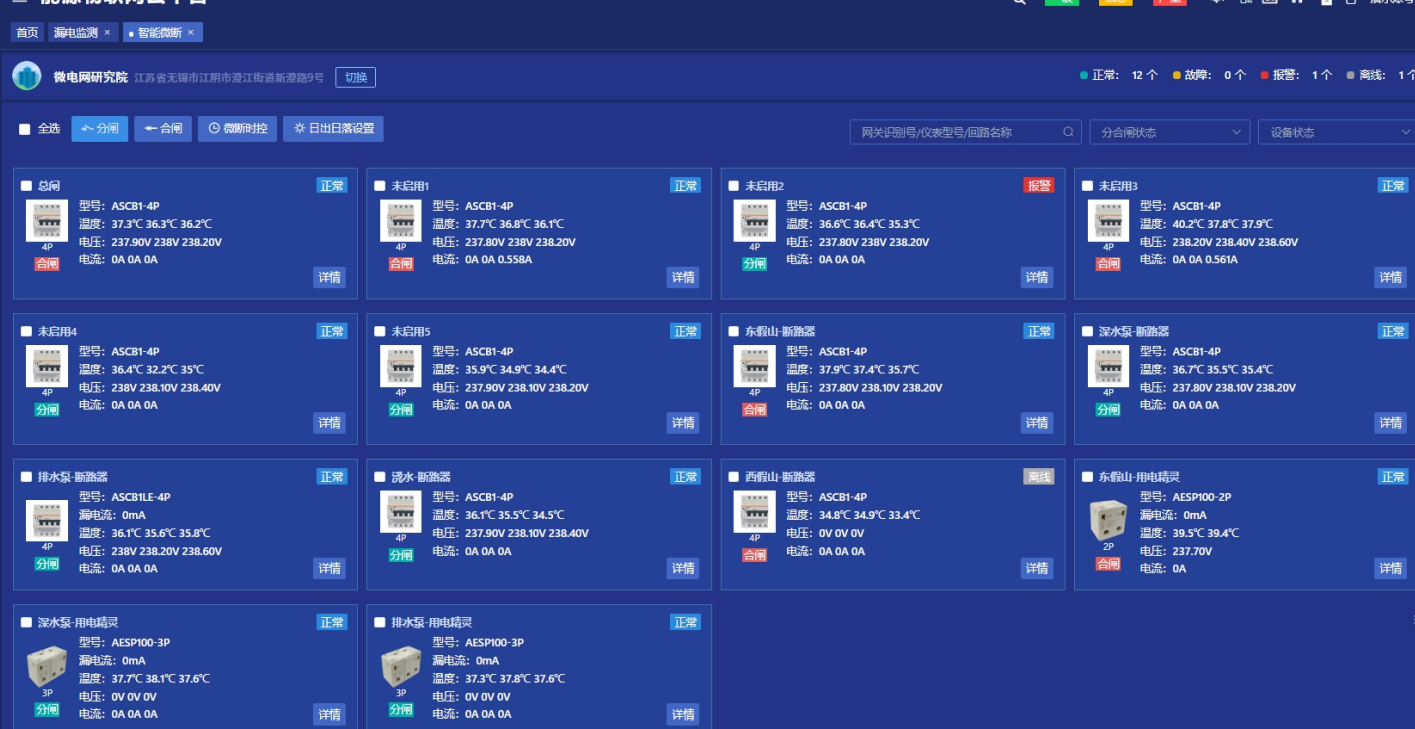Click the 切换 button beside the address

pyautogui.click(x=355, y=78)
